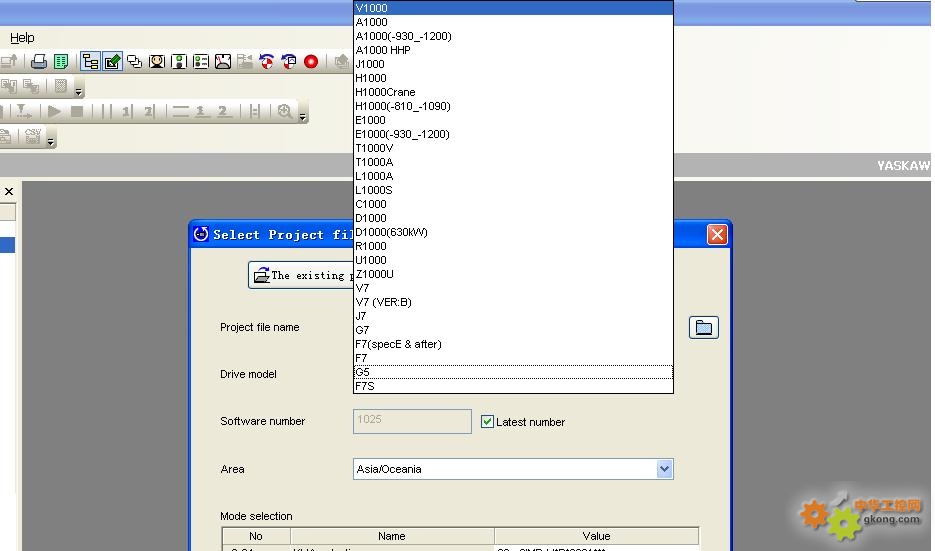Image resolution: width=935 pixels, height=551 pixels.
Task: Click the Print icon in the toolbar
Action: click(x=39, y=61)
